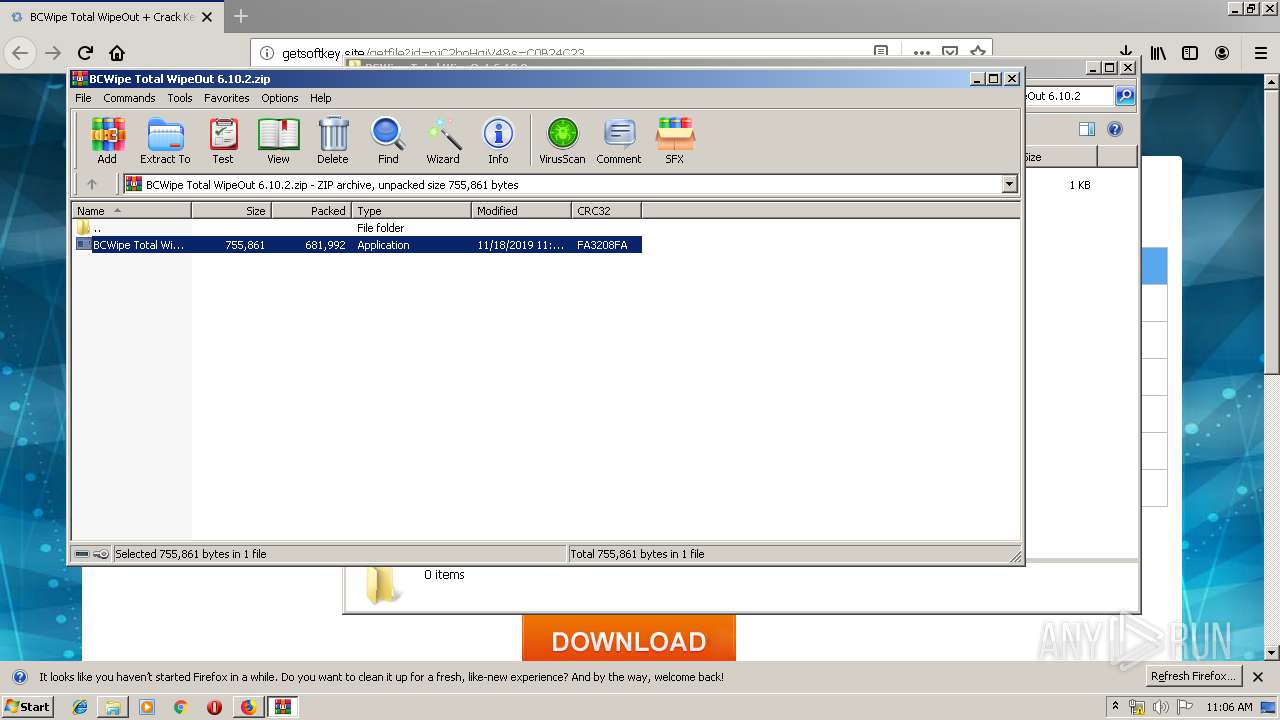
Task: Open the Help menu
Action: (x=320, y=98)
